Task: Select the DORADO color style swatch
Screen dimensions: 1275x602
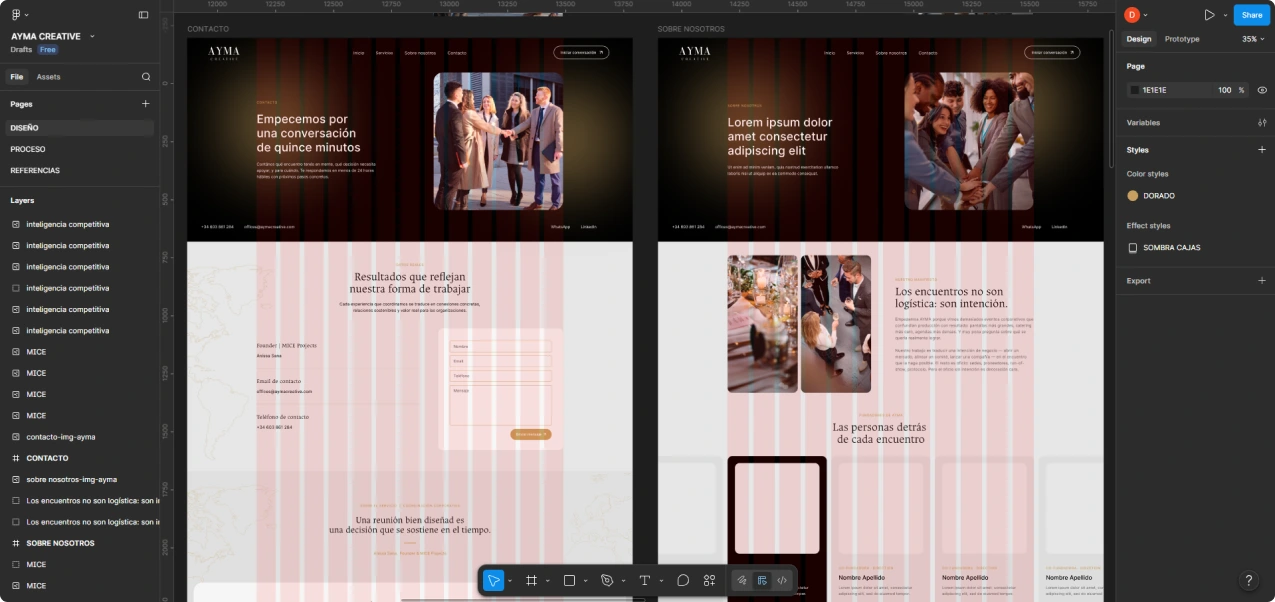Action: [1133, 196]
